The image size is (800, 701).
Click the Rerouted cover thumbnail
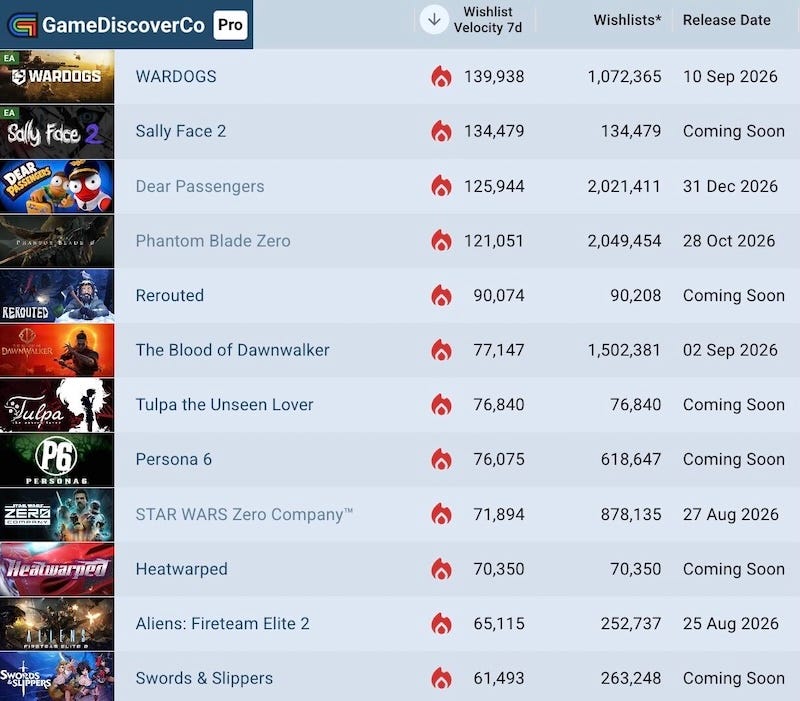coord(57,295)
